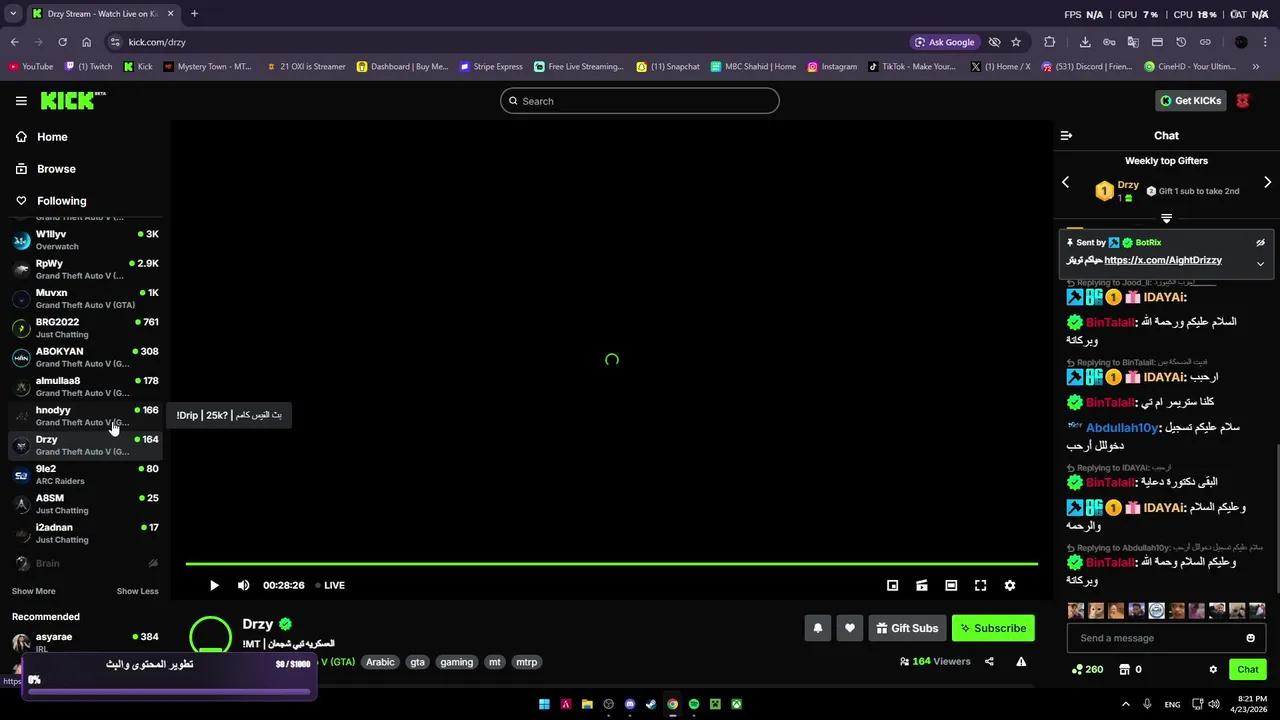
Task: Click the KICK logo
Action: coord(72,100)
